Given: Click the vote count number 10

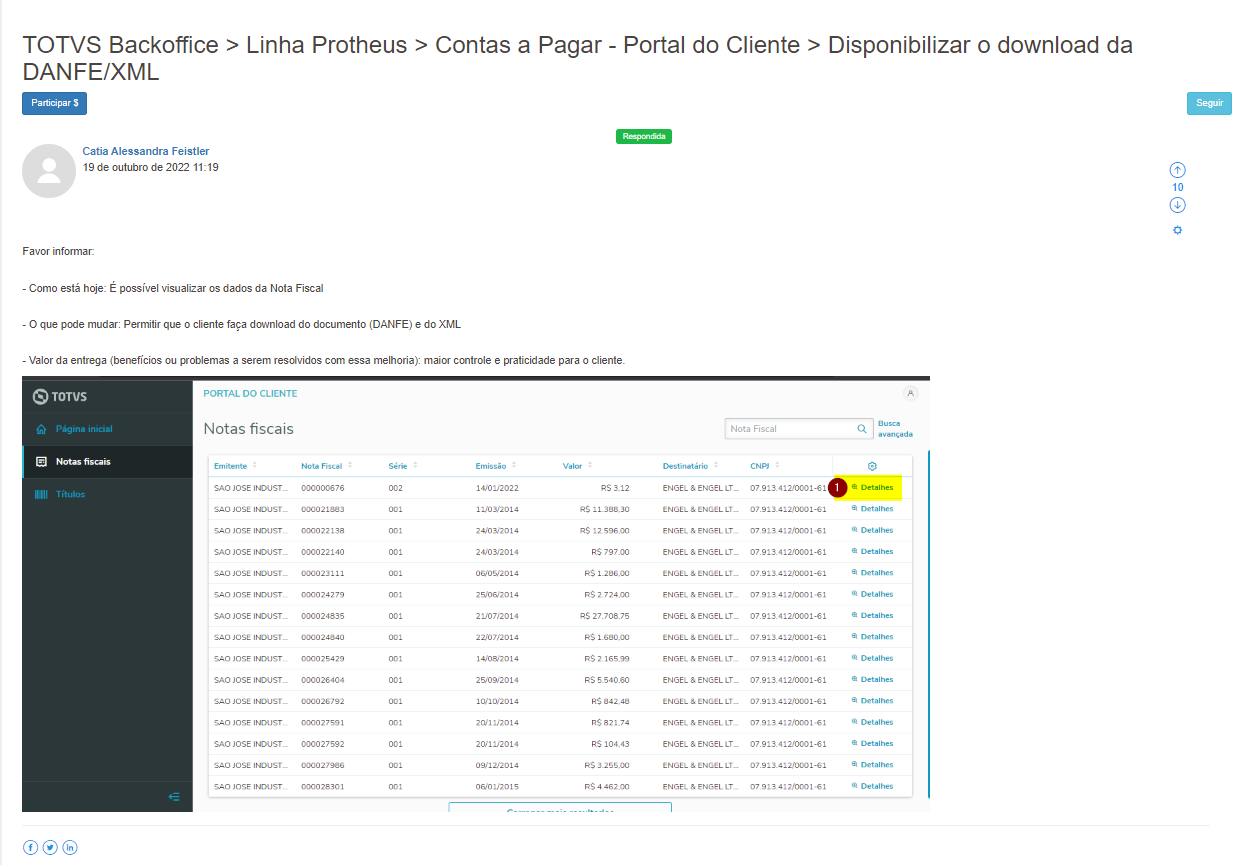Looking at the screenshot, I should pos(1177,187).
